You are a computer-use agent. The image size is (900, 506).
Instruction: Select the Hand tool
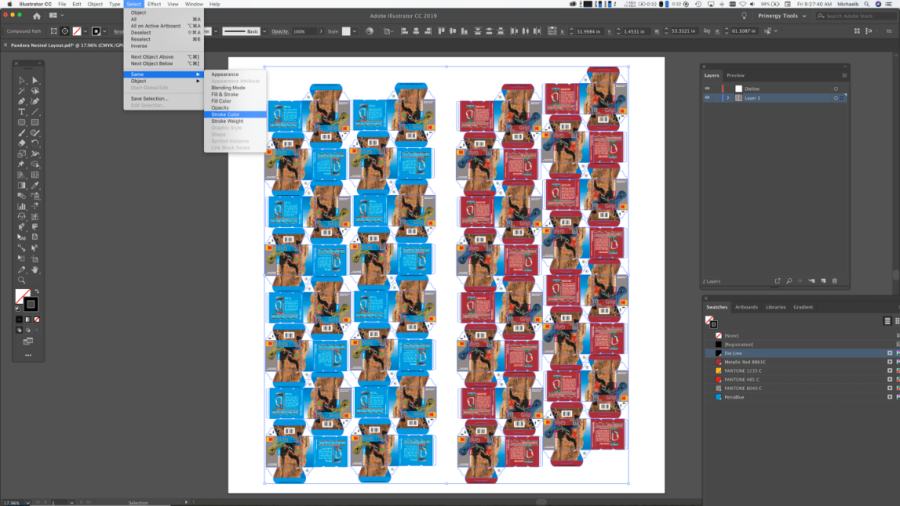(x=35, y=269)
